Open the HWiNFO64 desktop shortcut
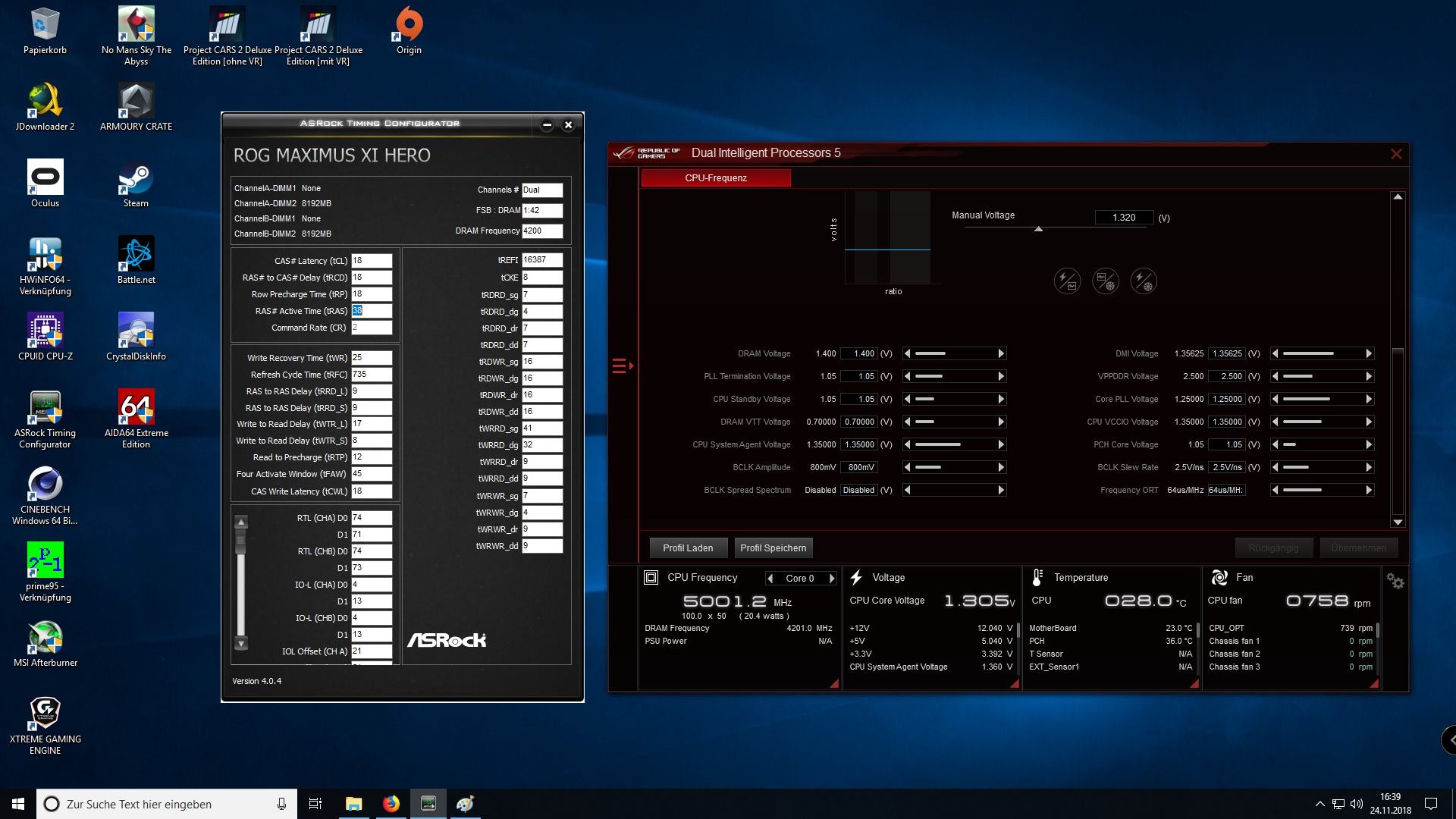1456x819 pixels. coord(45,266)
